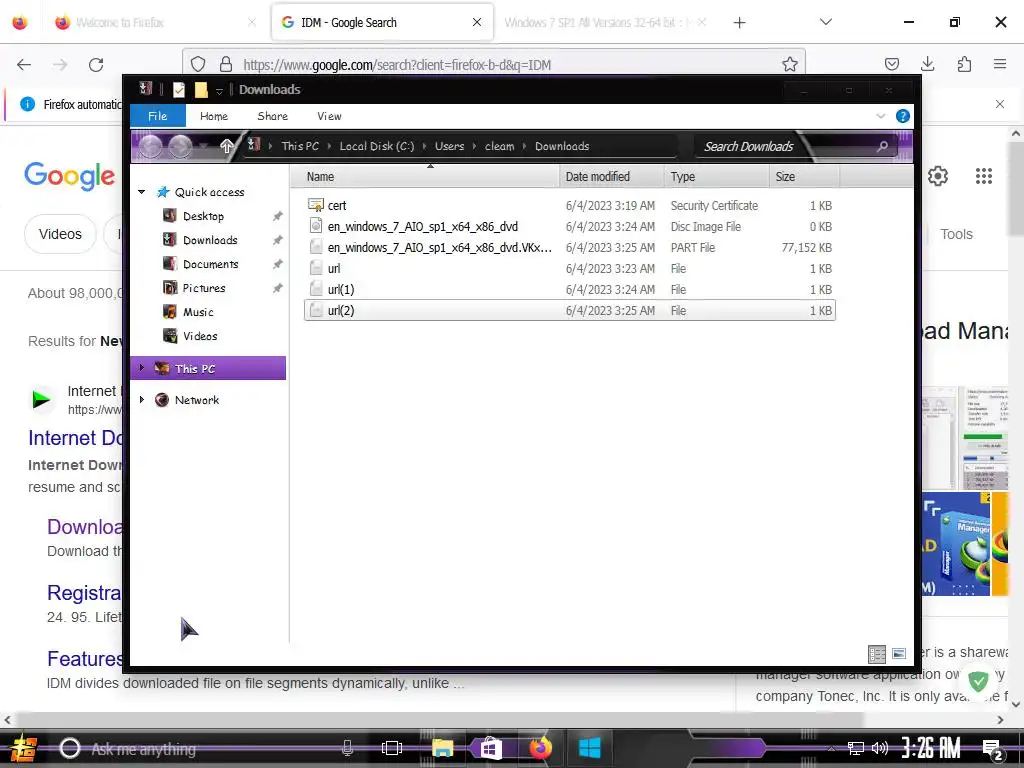Select the cert security certificate file
1024x768 pixels.
point(569,206)
